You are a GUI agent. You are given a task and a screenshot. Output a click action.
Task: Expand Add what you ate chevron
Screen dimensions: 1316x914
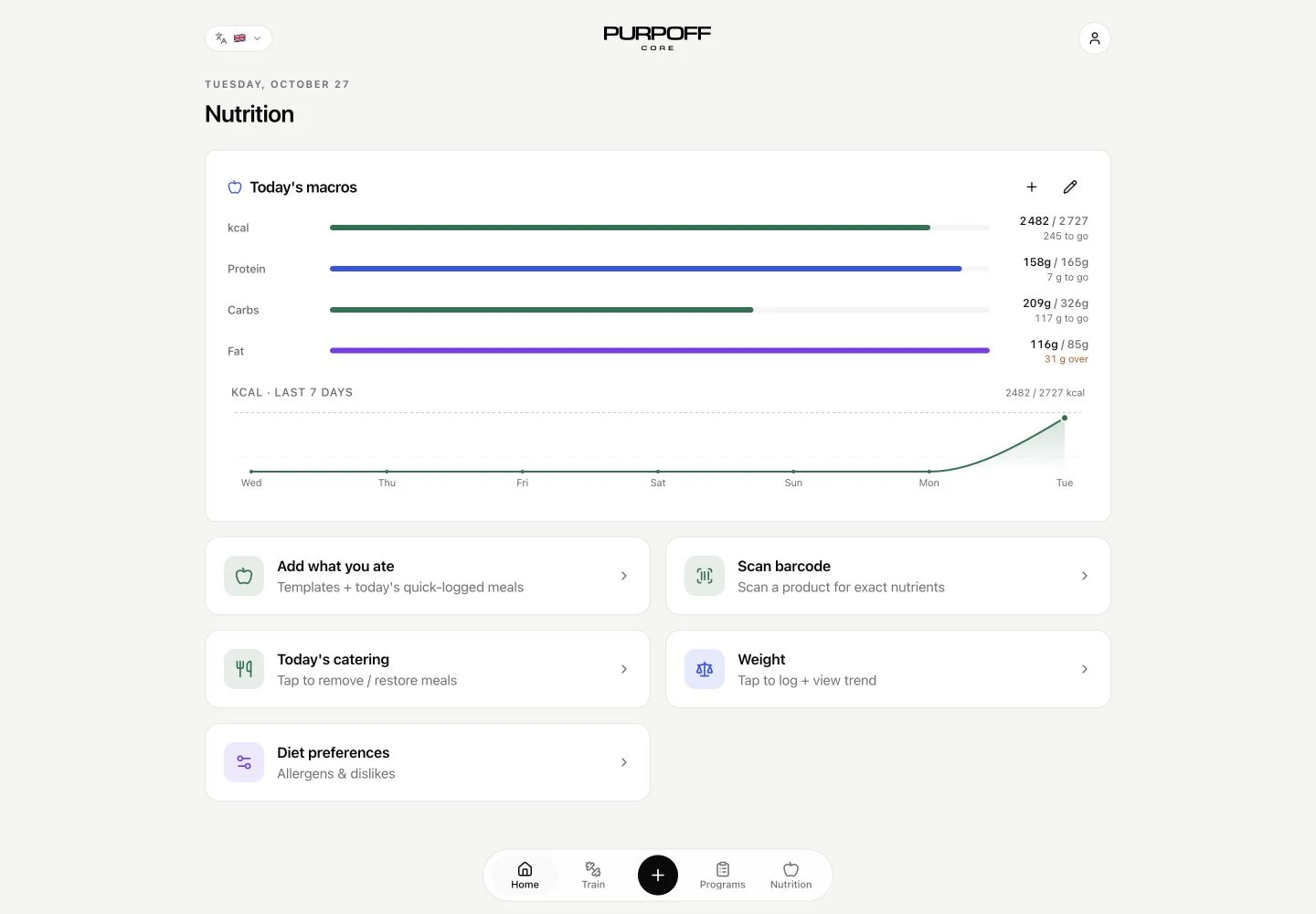[624, 576]
